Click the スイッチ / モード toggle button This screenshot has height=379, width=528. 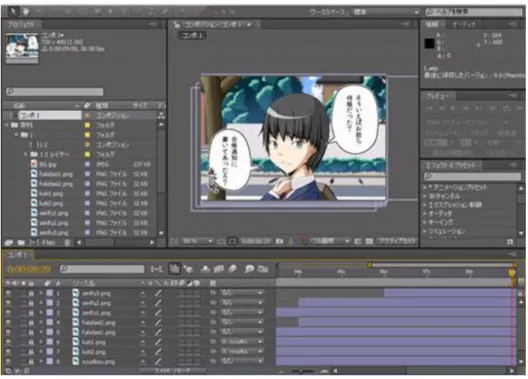tap(173, 371)
